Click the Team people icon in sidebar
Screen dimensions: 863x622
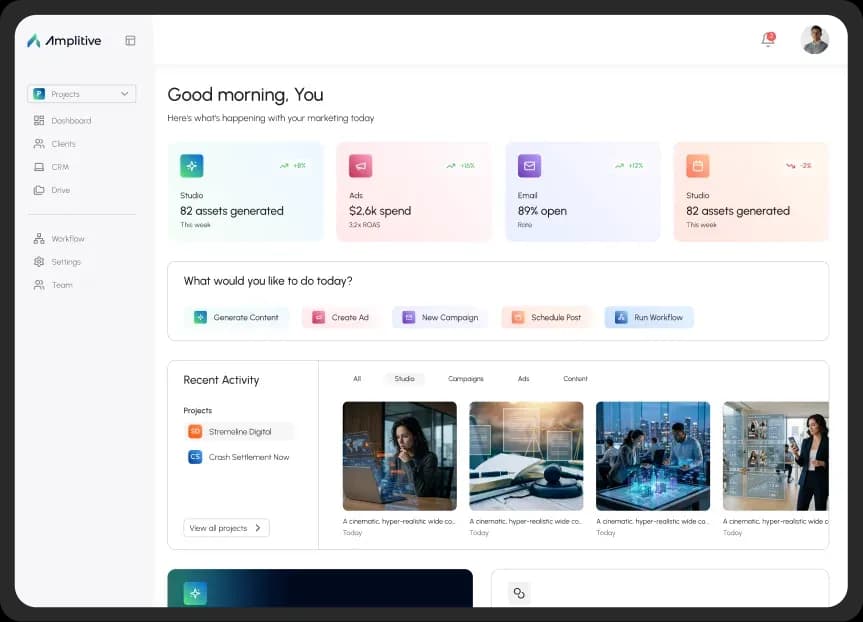[39, 285]
